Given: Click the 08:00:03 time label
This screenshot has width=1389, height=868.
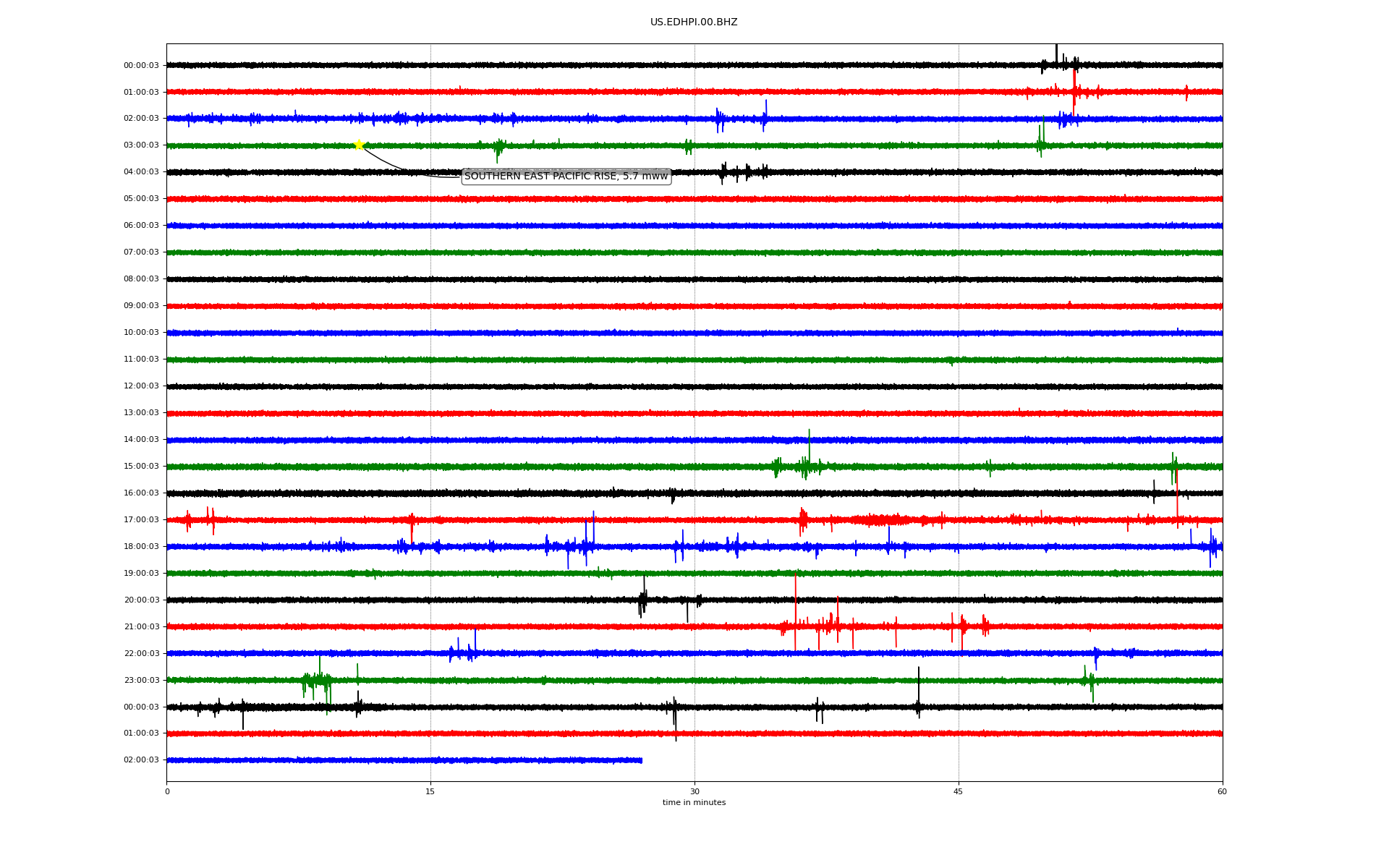Looking at the screenshot, I should click(x=141, y=279).
